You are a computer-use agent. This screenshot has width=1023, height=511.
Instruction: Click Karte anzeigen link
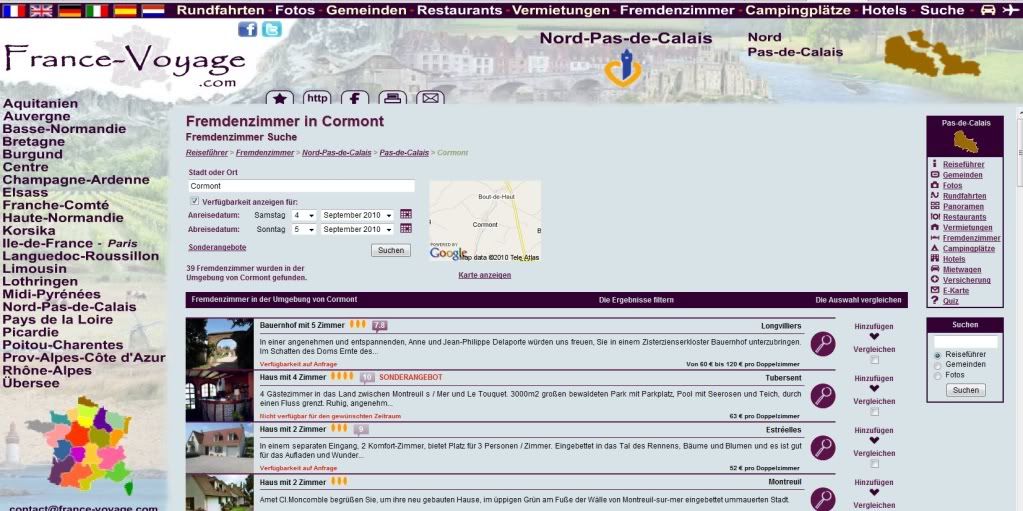(485, 275)
